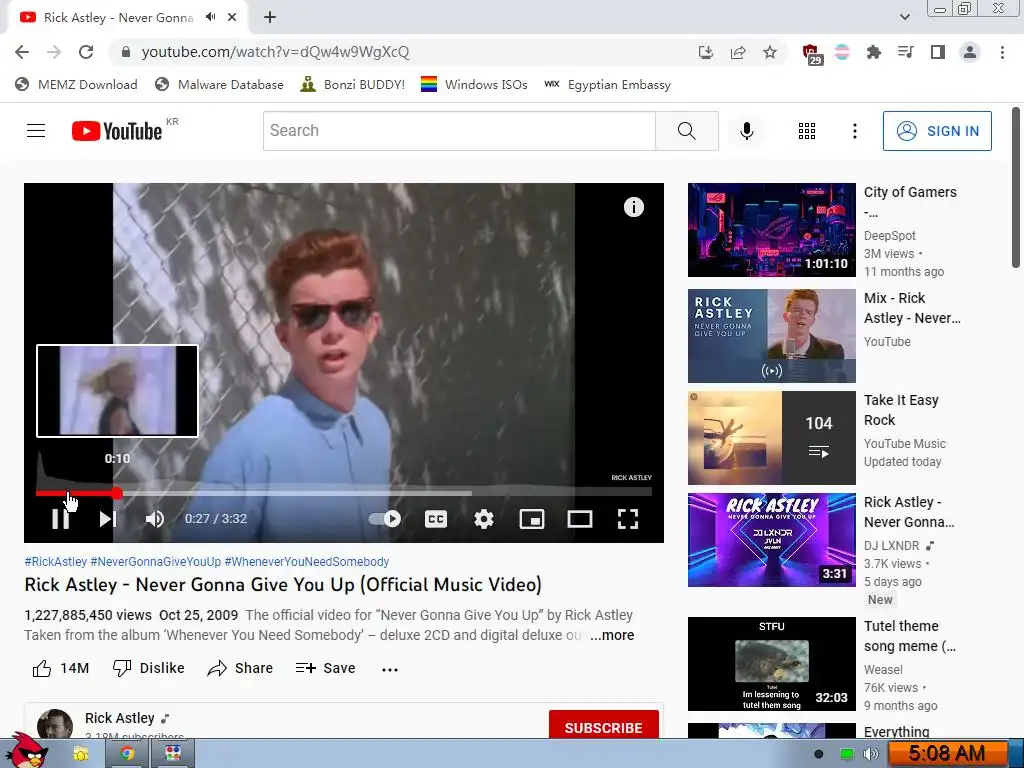Open the Chrome profile avatar
This screenshot has width=1024, height=768.
click(970, 52)
